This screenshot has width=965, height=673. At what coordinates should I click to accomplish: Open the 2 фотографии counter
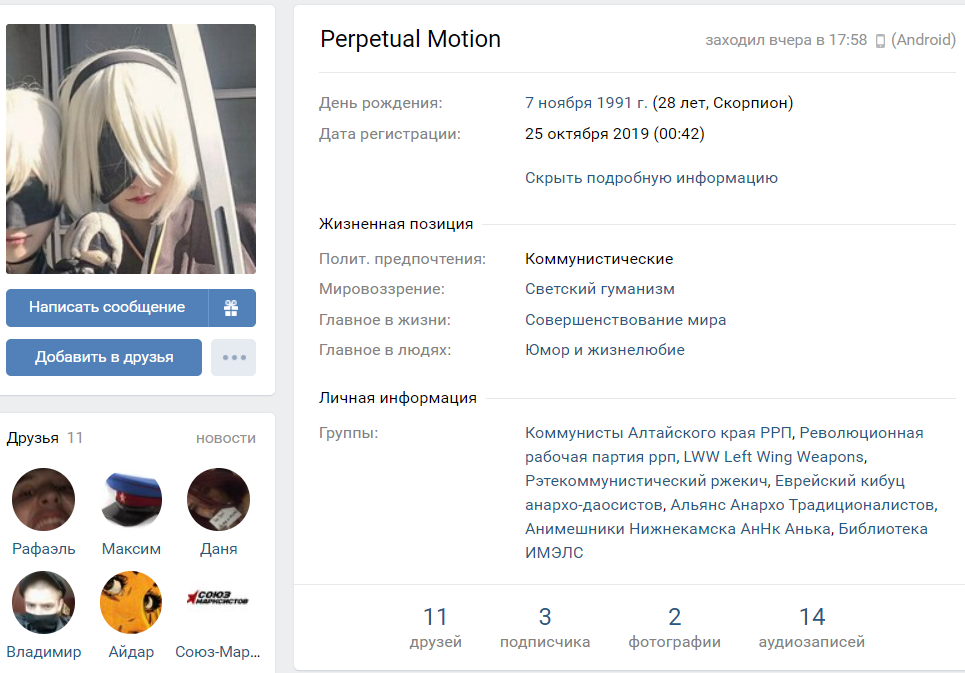pyautogui.click(x=675, y=627)
